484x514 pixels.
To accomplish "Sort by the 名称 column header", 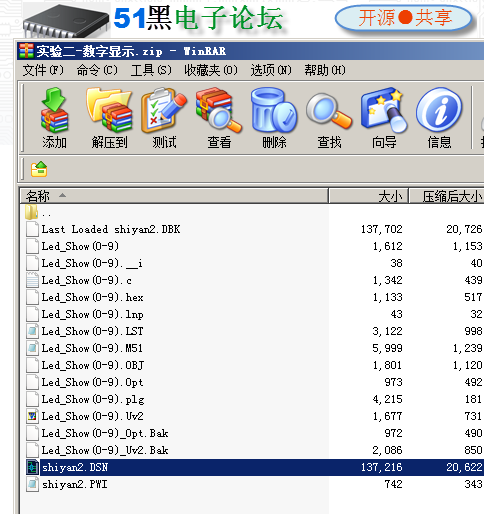I will click(x=174, y=196).
